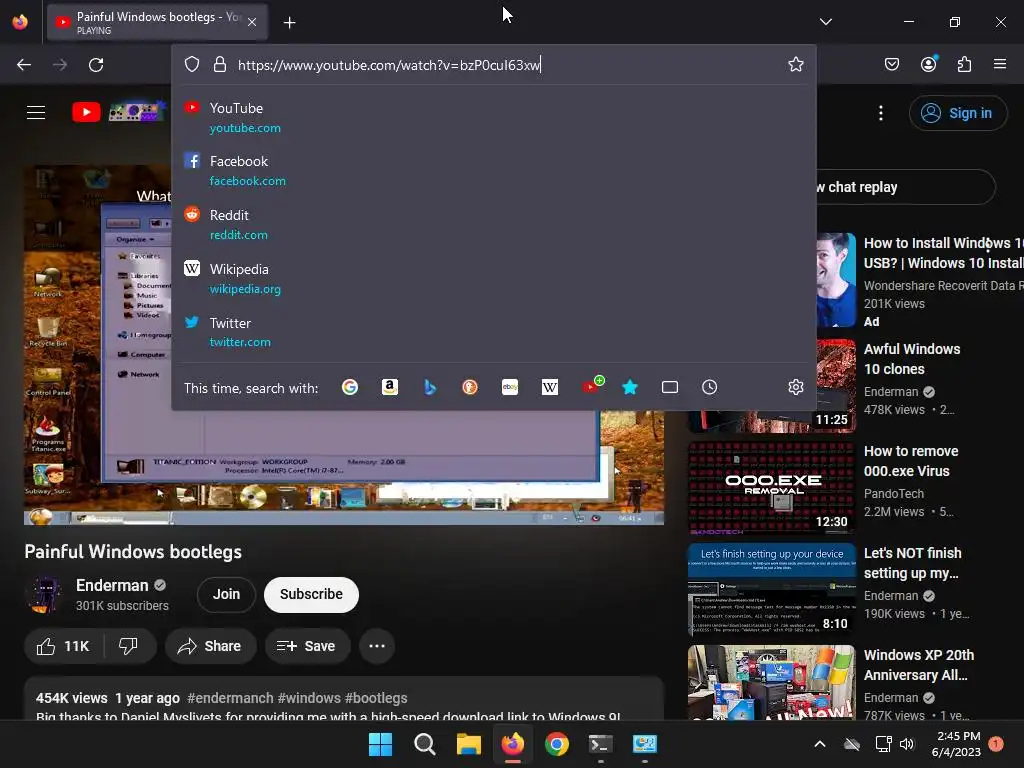Search this time with Google
The image size is (1024, 768).
(349, 387)
